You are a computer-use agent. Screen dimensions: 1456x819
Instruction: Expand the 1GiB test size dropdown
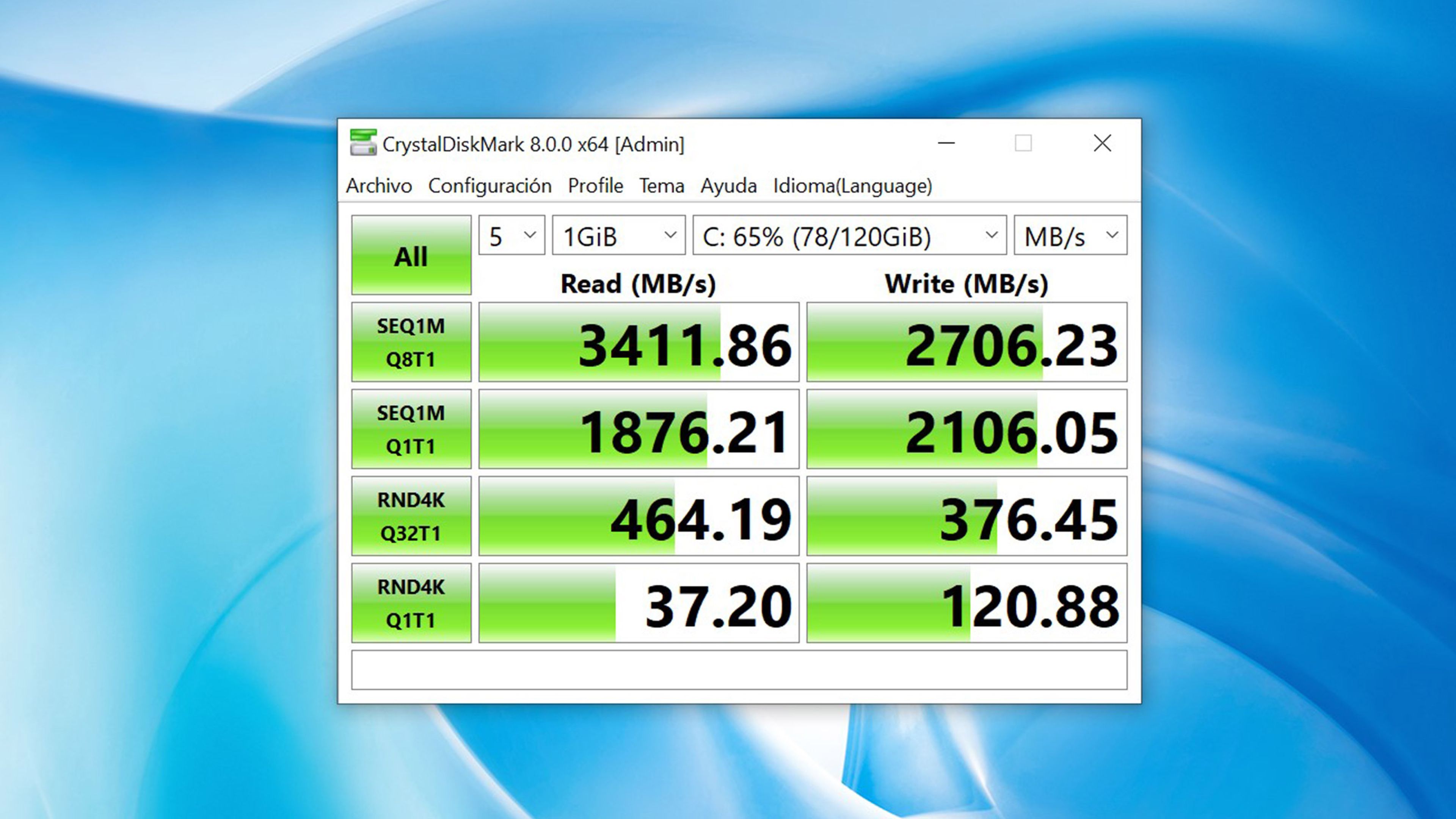coord(618,235)
